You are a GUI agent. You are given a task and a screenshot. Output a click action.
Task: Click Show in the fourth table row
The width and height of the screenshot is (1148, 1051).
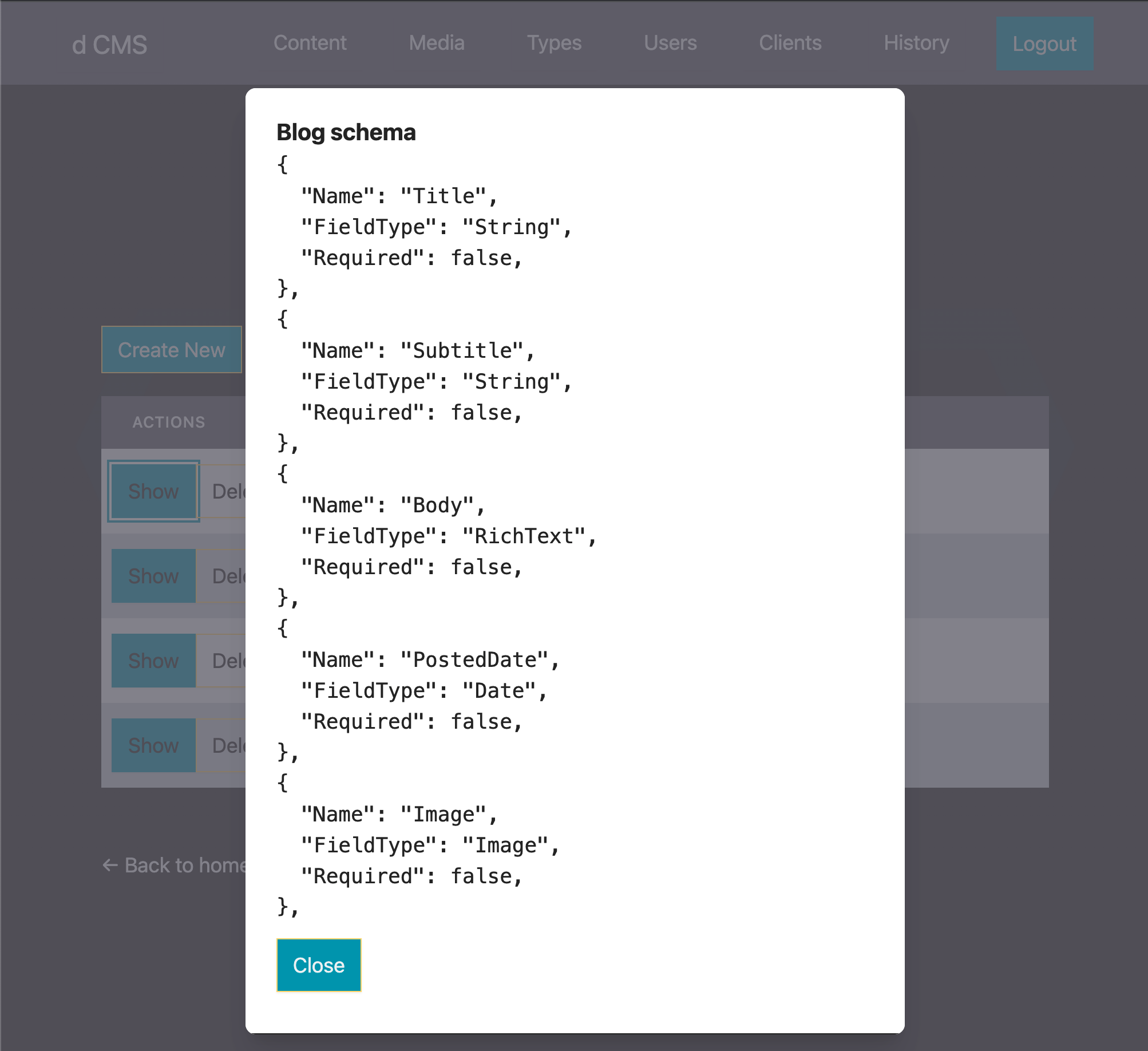click(x=153, y=745)
